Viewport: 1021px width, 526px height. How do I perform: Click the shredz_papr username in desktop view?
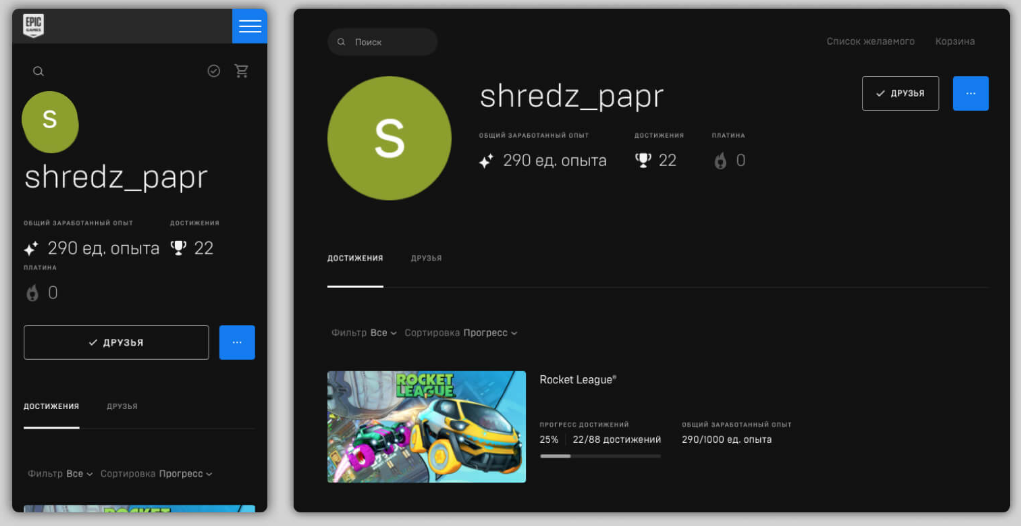pos(572,96)
